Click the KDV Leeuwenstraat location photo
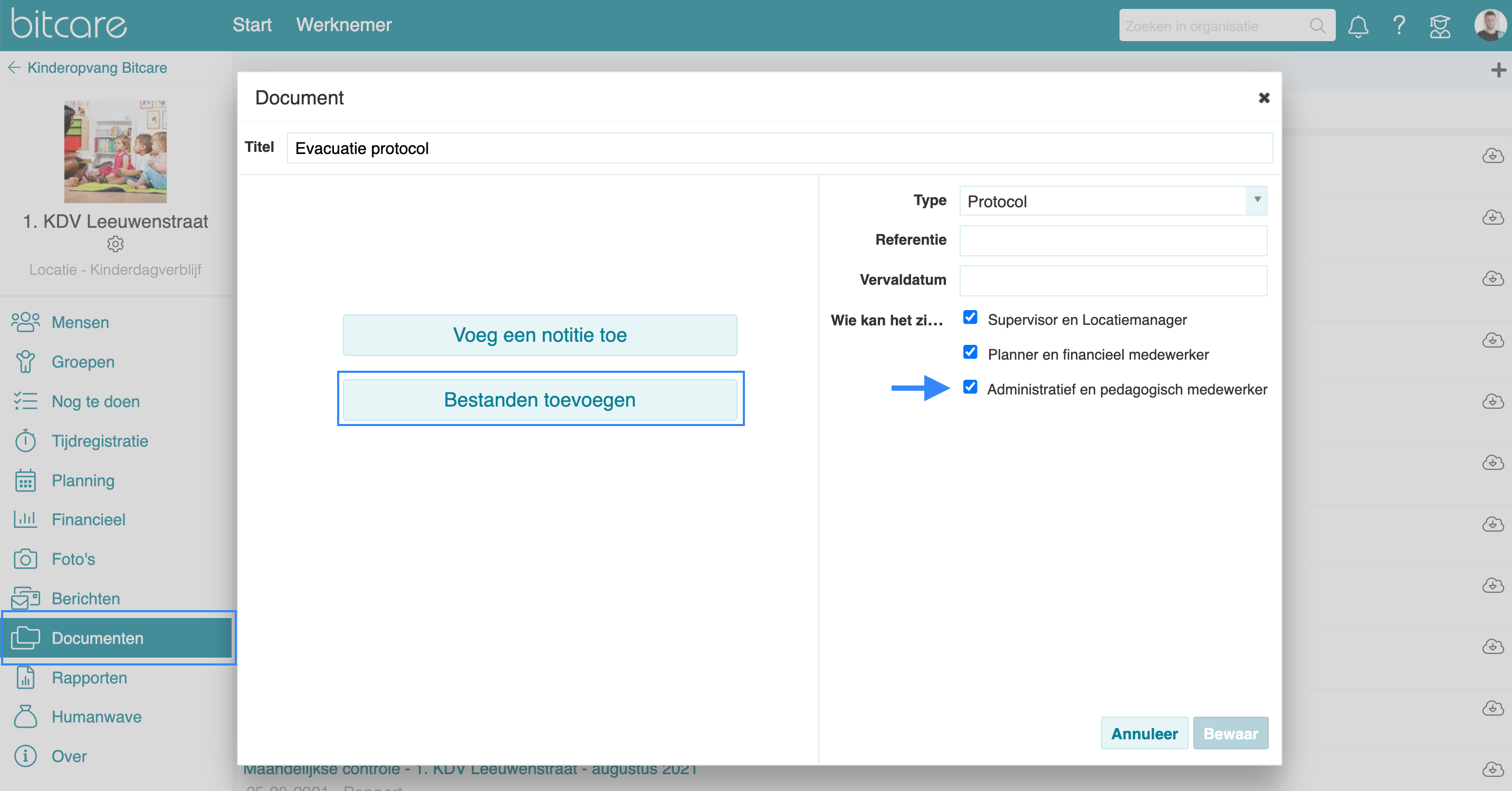The width and height of the screenshot is (1512, 791). 115,151
